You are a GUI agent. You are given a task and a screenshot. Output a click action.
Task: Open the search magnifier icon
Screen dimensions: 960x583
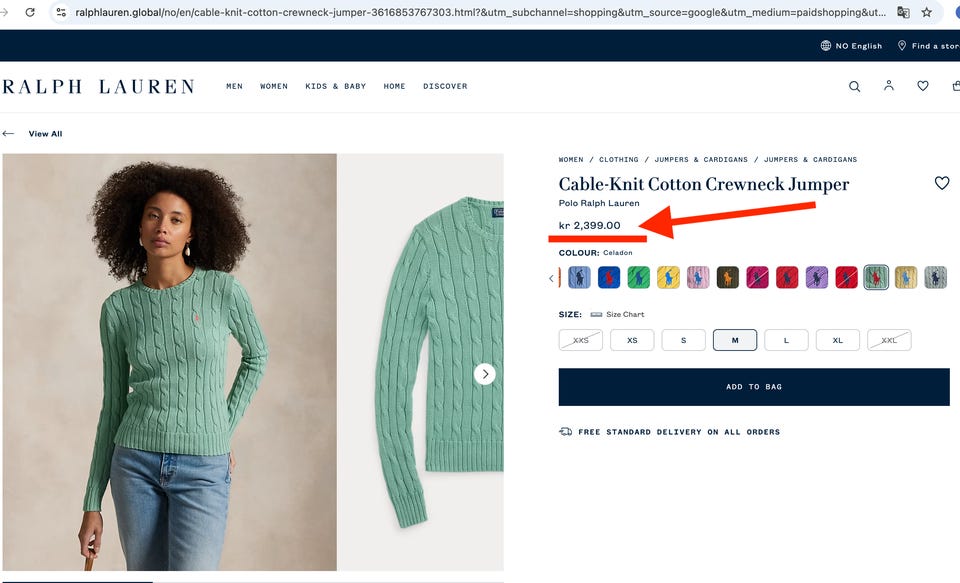pyautogui.click(x=854, y=86)
